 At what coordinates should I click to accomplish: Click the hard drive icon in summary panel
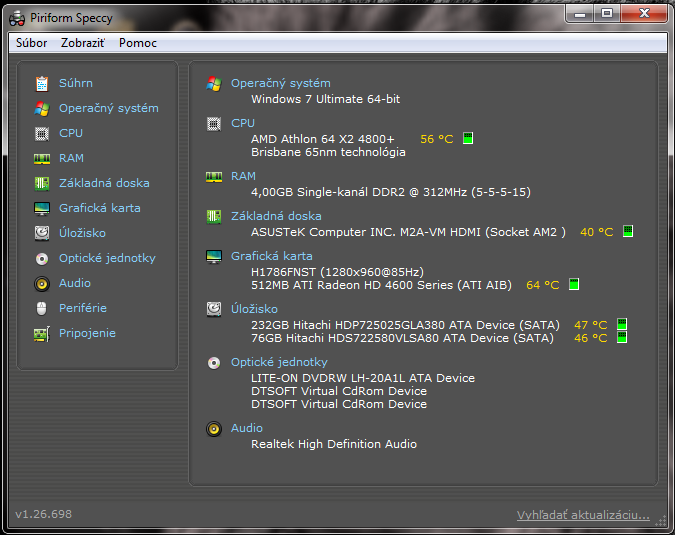(x=214, y=309)
